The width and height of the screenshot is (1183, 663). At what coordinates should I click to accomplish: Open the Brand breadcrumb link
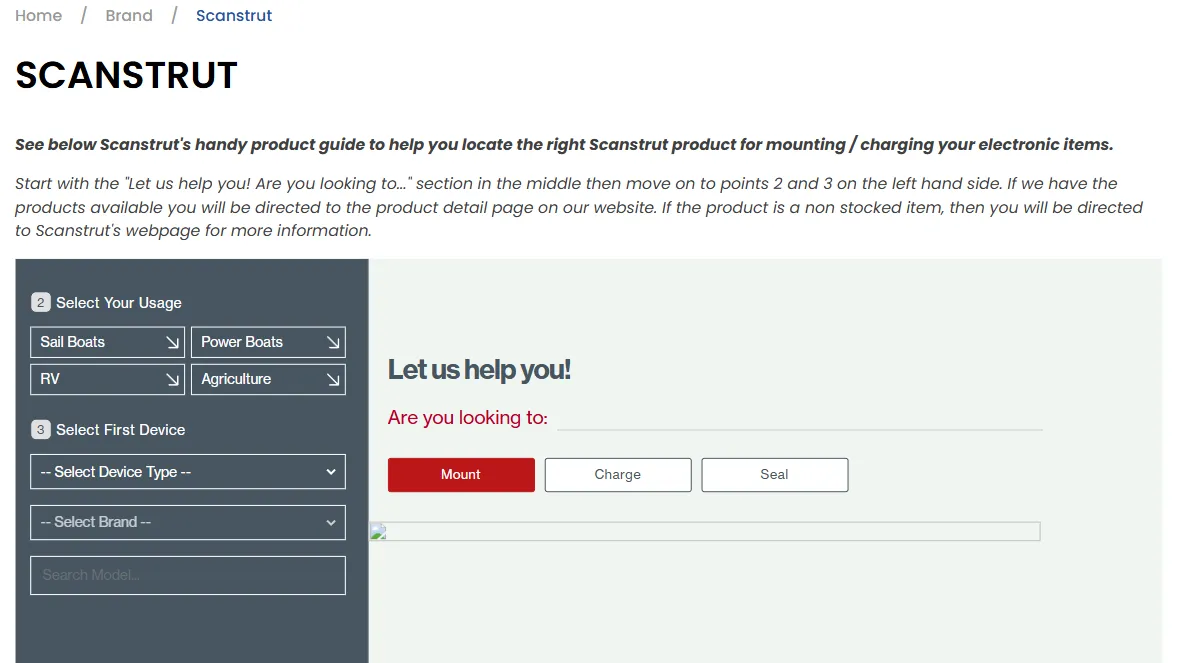[128, 15]
